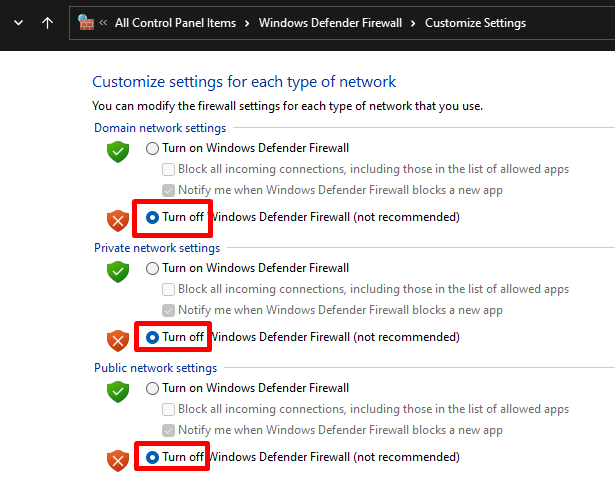Click red shield icon under Public settings

119,460
